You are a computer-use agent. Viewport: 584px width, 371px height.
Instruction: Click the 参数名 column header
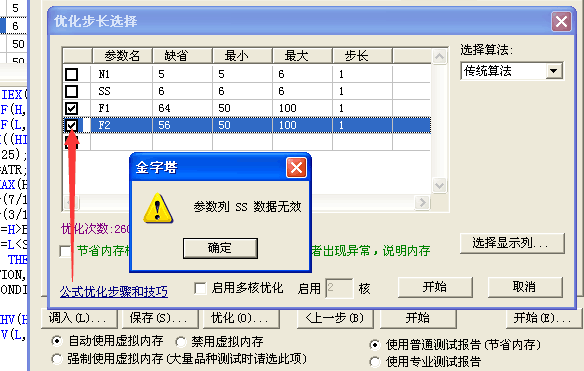[122, 56]
